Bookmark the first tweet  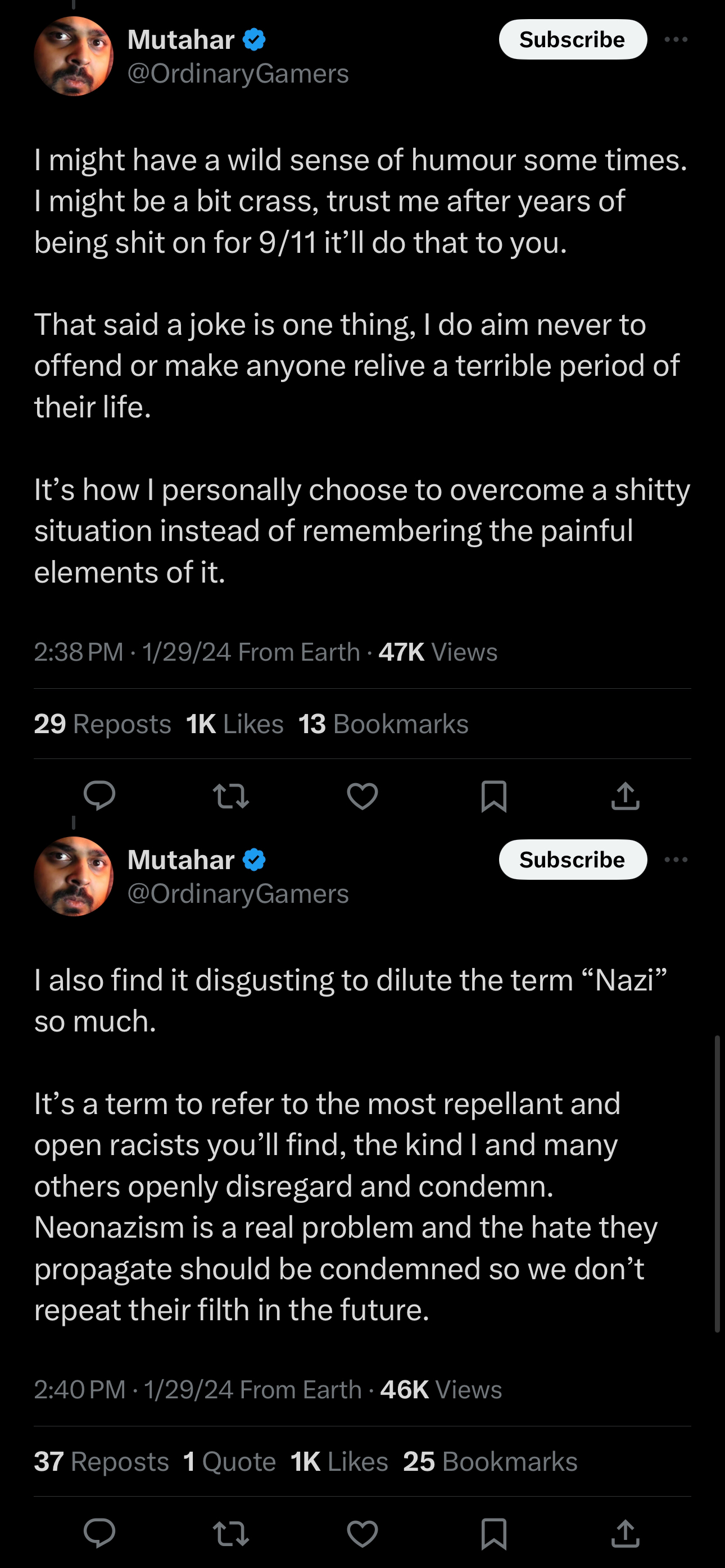pos(493,796)
